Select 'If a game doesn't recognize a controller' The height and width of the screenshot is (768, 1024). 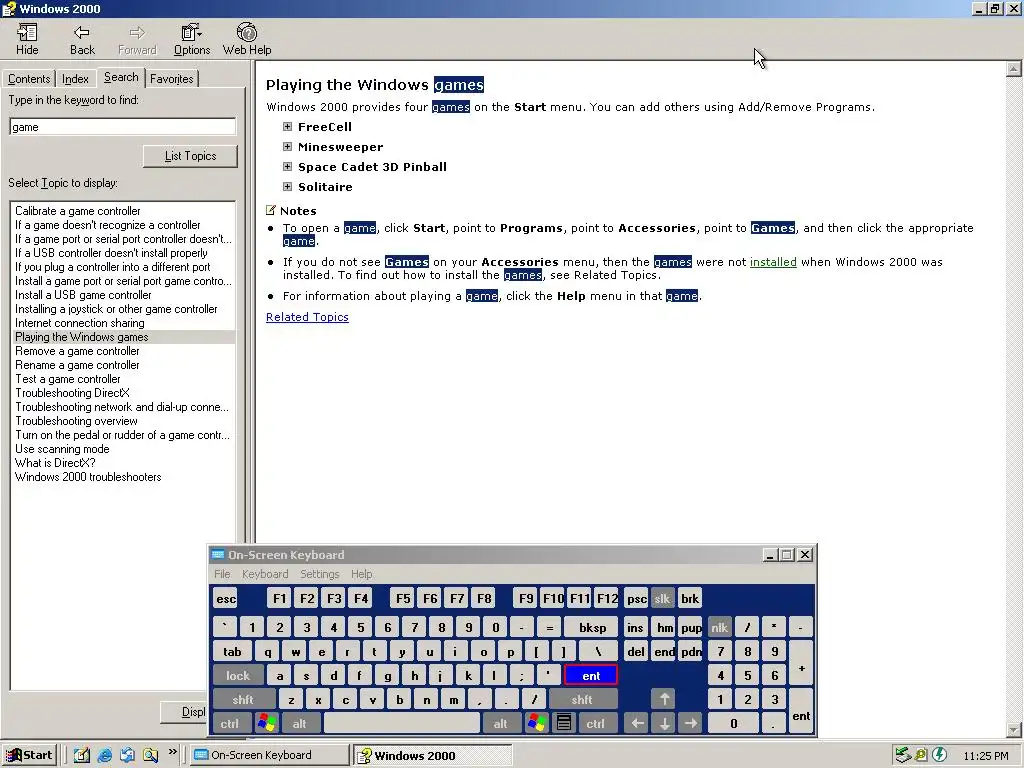click(x=108, y=225)
